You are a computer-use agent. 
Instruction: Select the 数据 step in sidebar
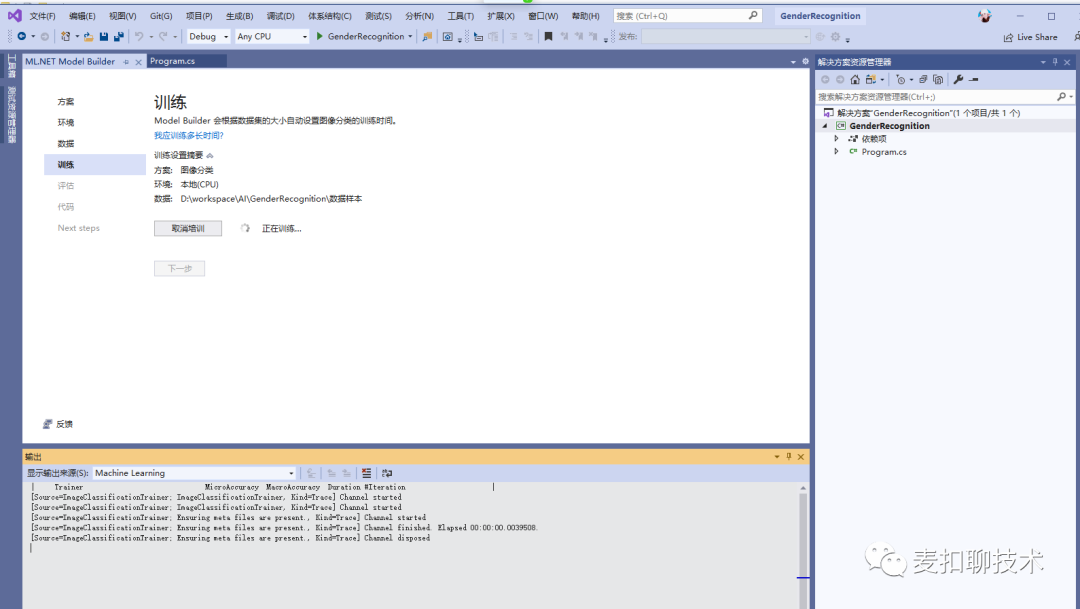pyautogui.click(x=66, y=144)
